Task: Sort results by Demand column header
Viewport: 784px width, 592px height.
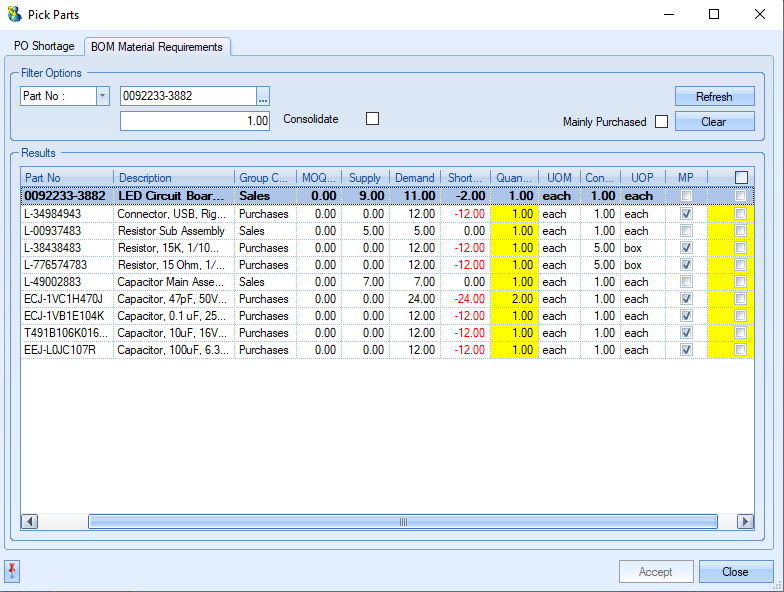Action: (x=415, y=178)
